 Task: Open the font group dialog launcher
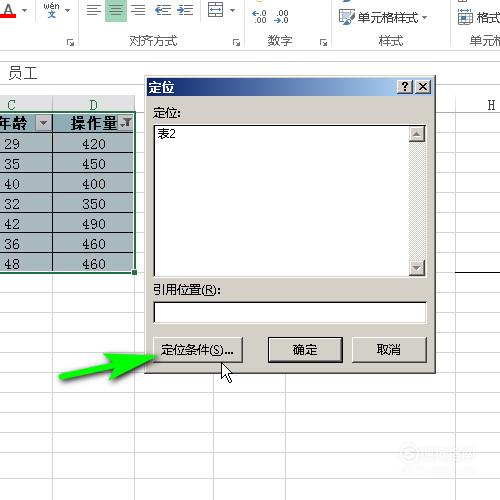(70, 42)
